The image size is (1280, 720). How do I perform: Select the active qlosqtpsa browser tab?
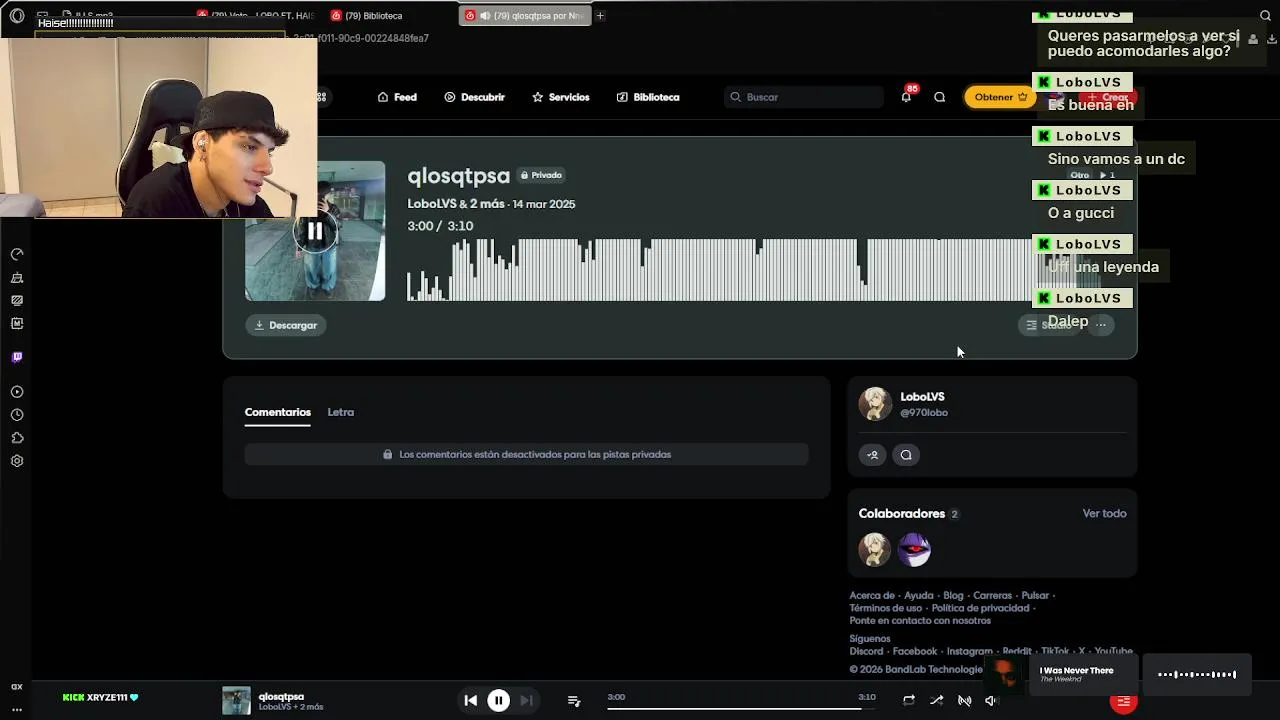click(x=524, y=16)
